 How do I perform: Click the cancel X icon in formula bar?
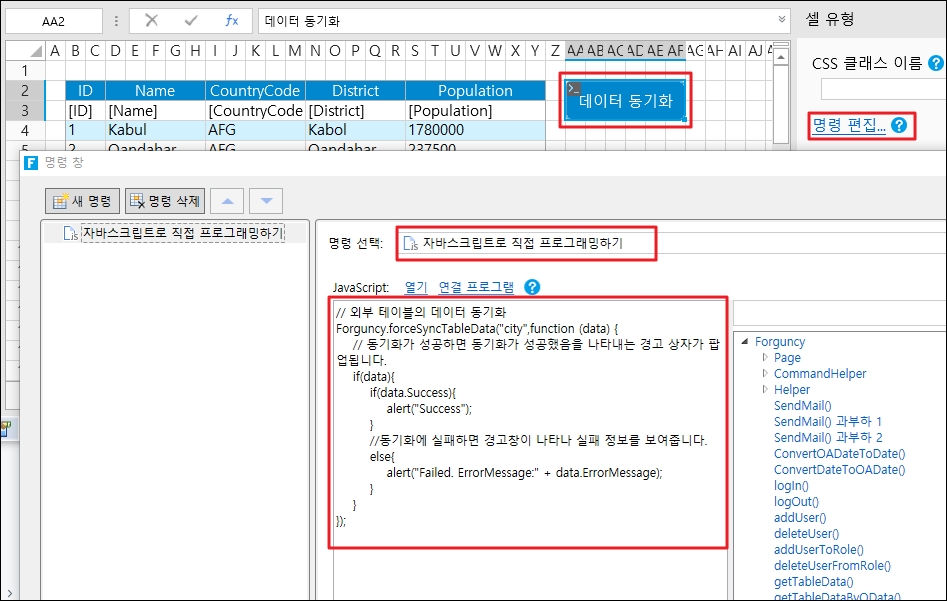coord(151,20)
